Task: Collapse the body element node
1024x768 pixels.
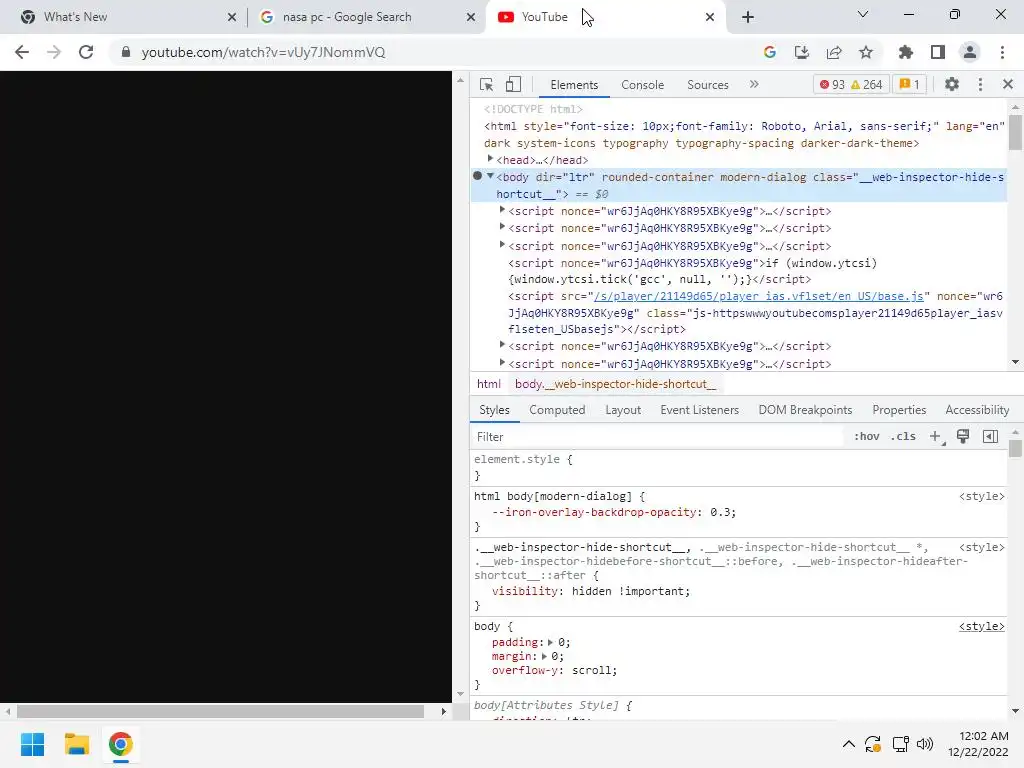Action: tap(490, 176)
